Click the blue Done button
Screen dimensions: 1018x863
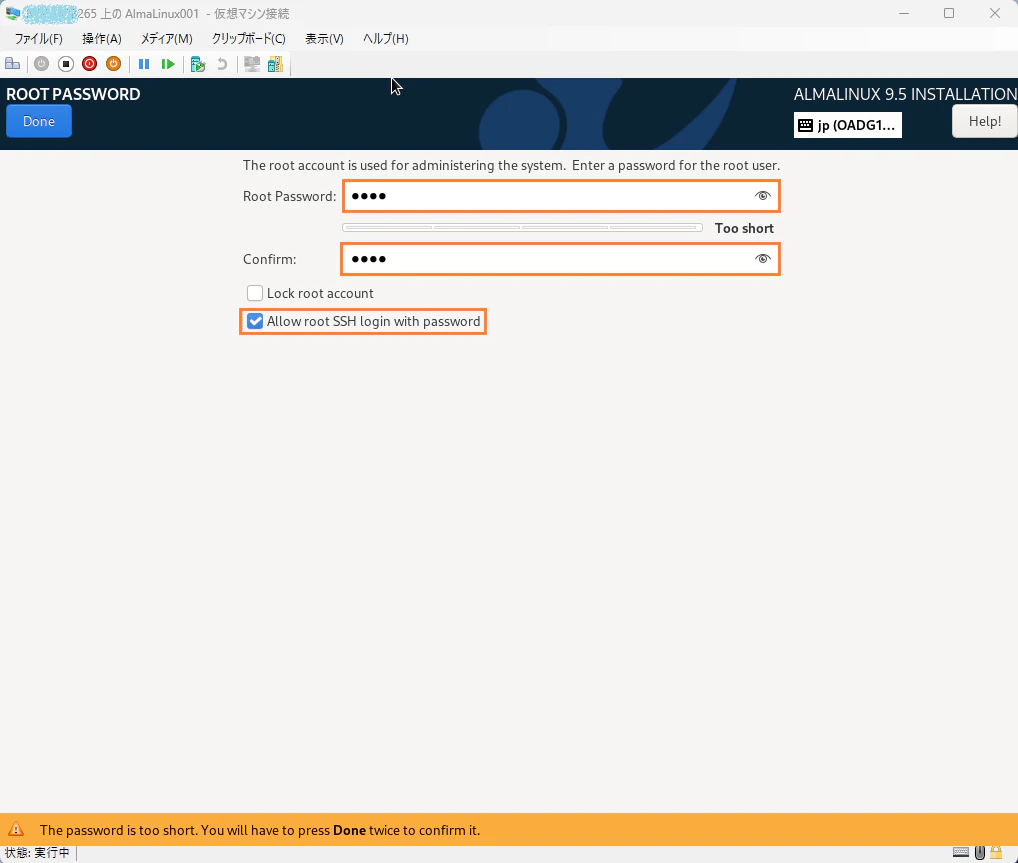tap(39, 121)
